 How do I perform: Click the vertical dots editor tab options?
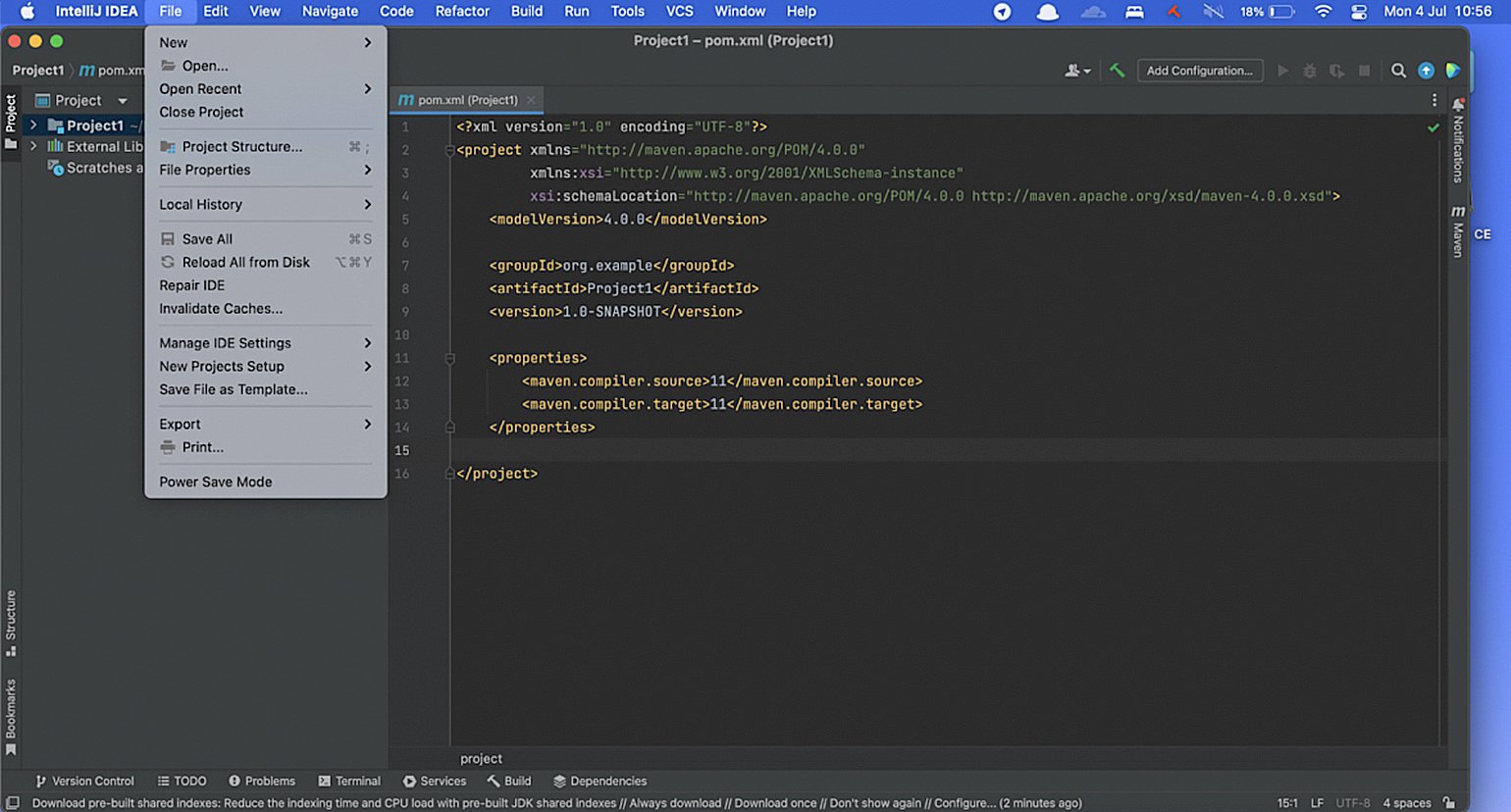1433,100
